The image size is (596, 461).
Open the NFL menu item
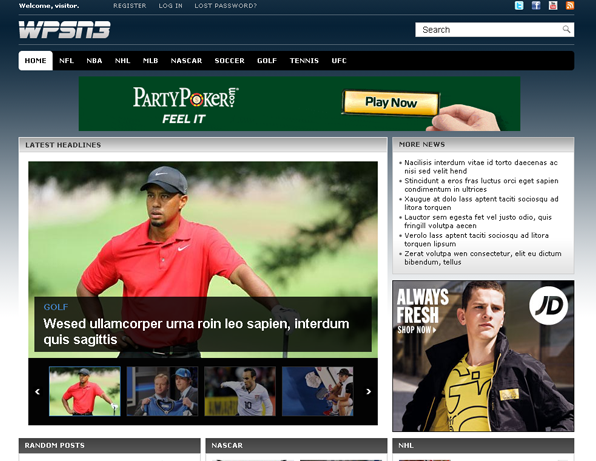67,60
